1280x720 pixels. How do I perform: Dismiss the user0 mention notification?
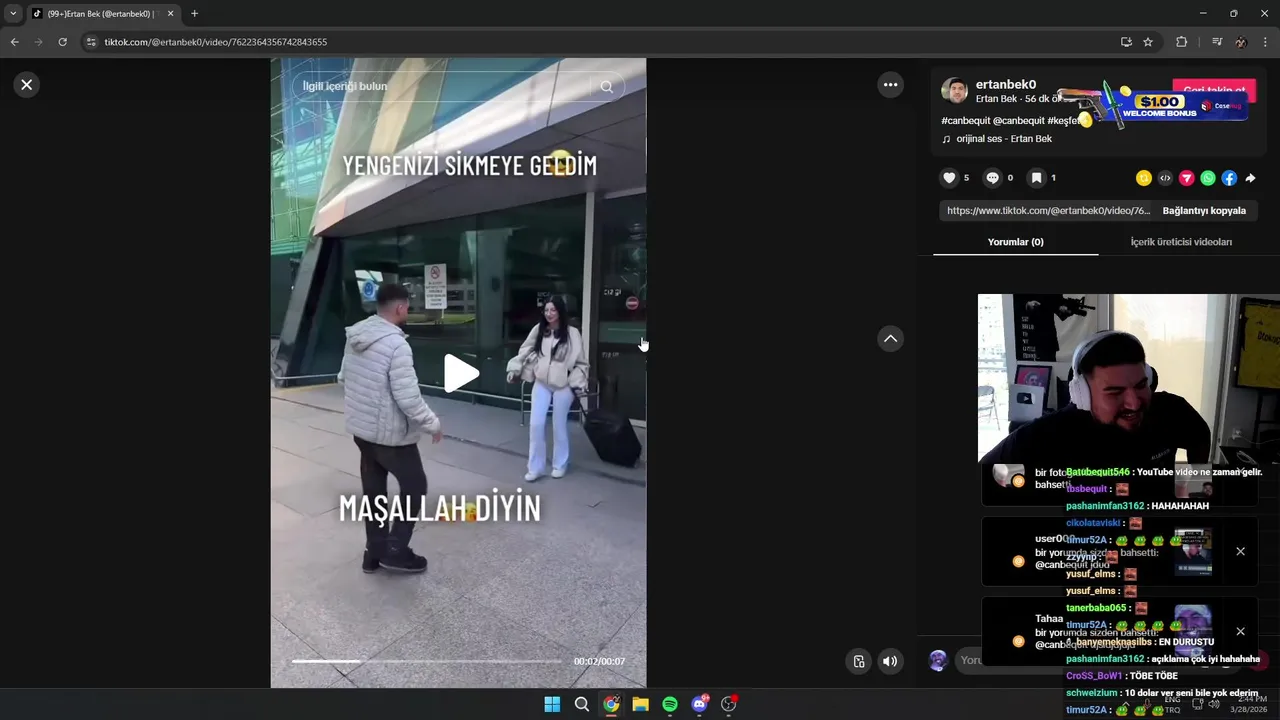pyautogui.click(x=1240, y=551)
